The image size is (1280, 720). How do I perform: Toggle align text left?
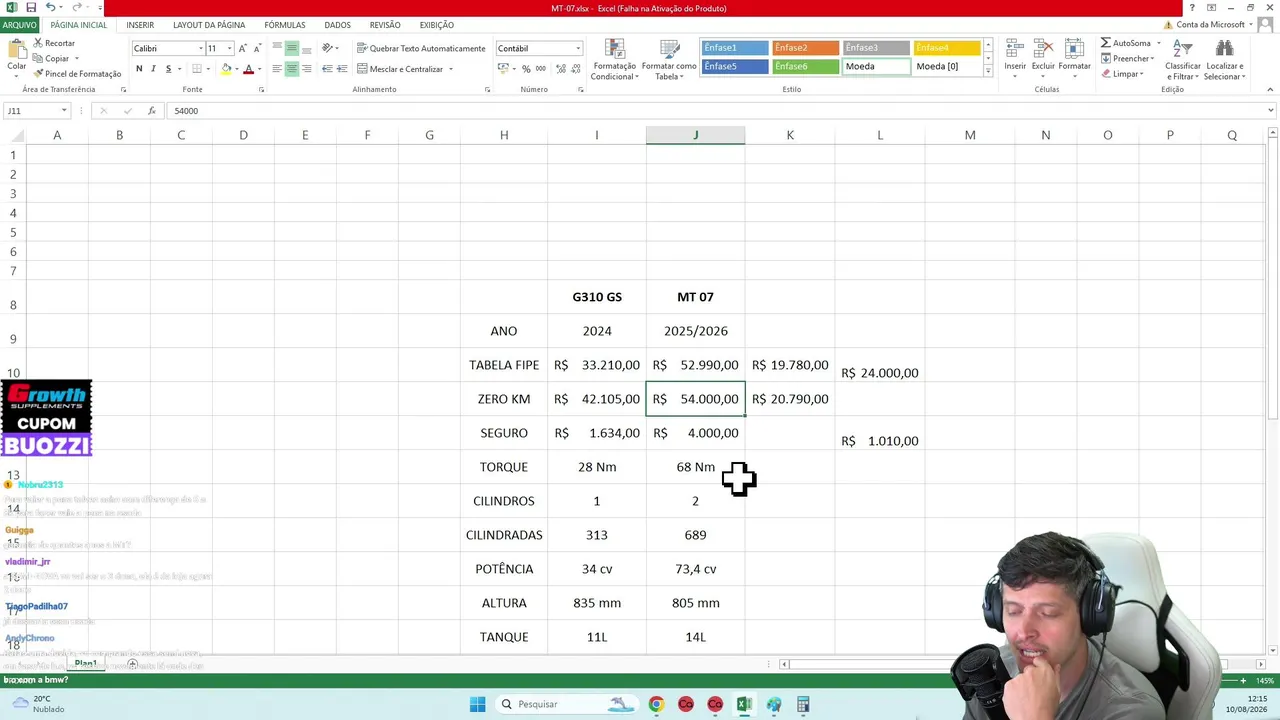tap(277, 69)
